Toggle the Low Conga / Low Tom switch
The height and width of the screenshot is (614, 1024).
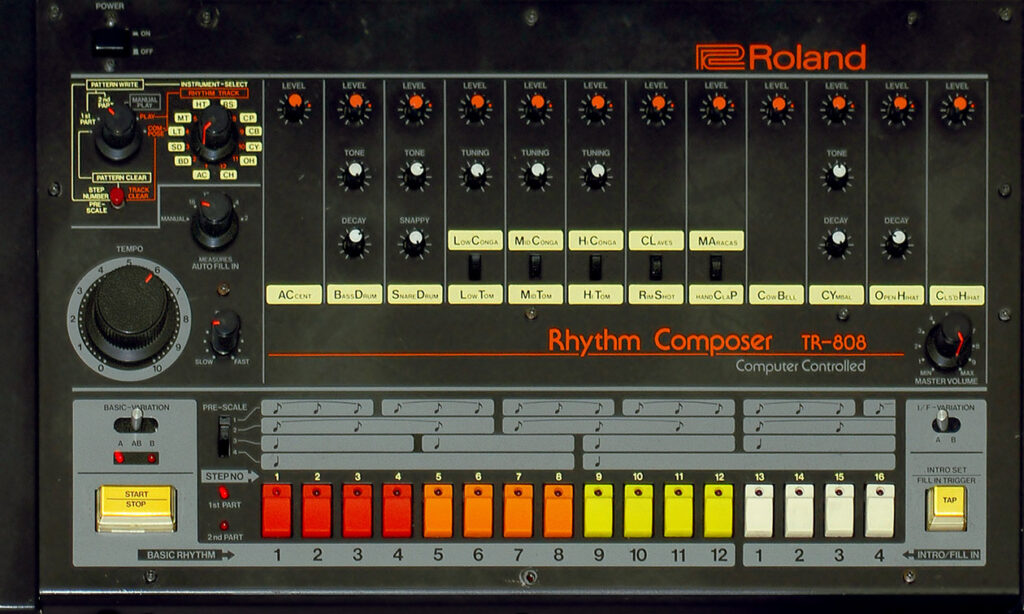coord(475,267)
